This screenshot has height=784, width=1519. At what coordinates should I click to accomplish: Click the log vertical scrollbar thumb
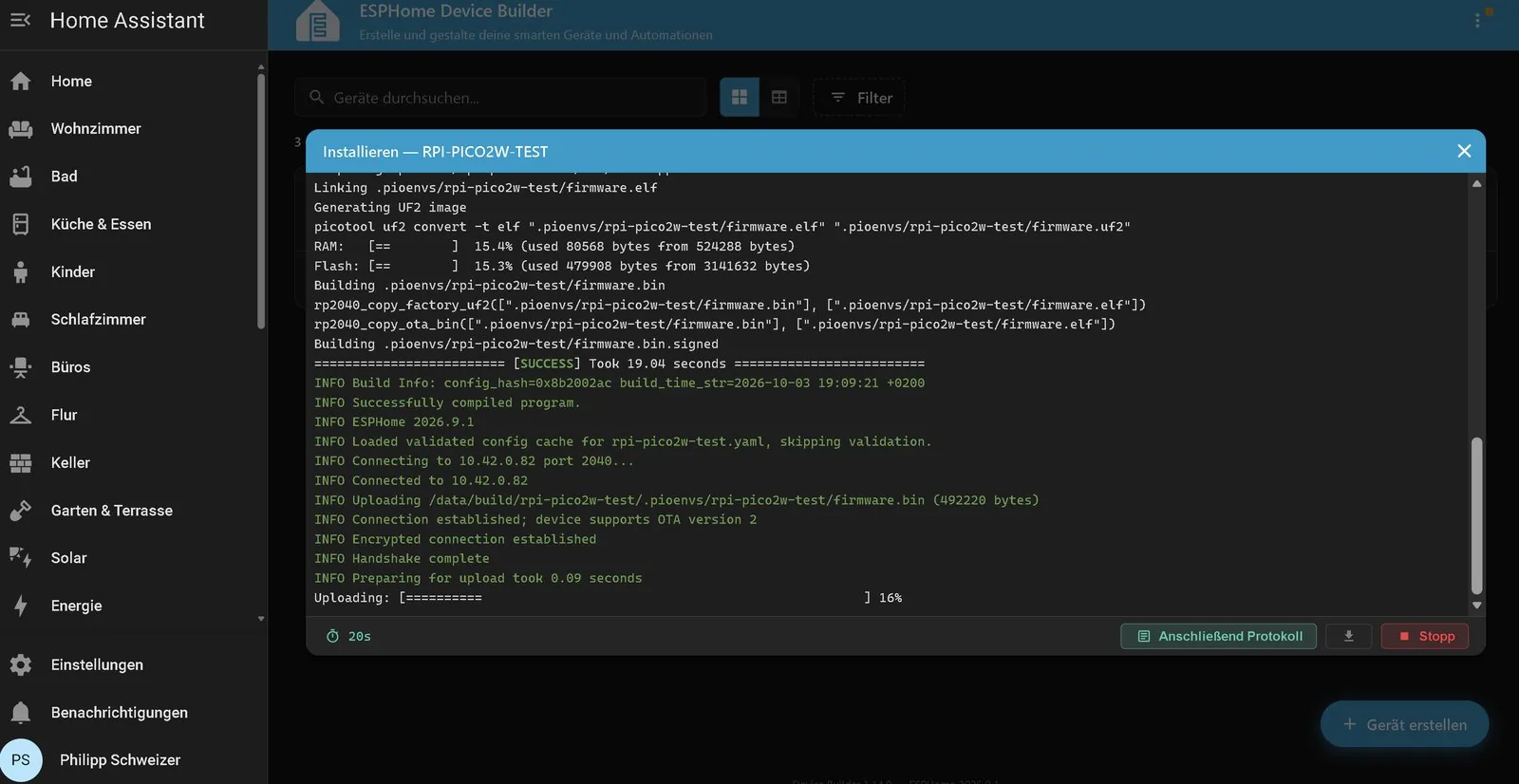click(1476, 515)
